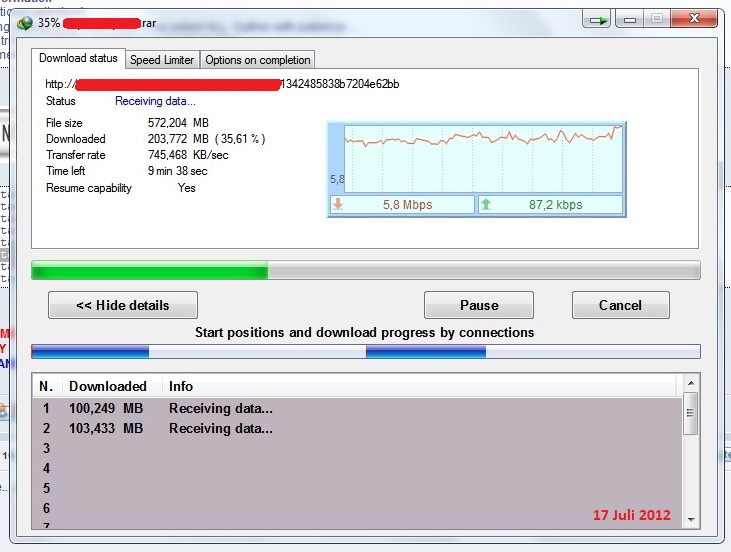Click the 35% title bar text
The height and width of the screenshot is (552, 731).
48,23
